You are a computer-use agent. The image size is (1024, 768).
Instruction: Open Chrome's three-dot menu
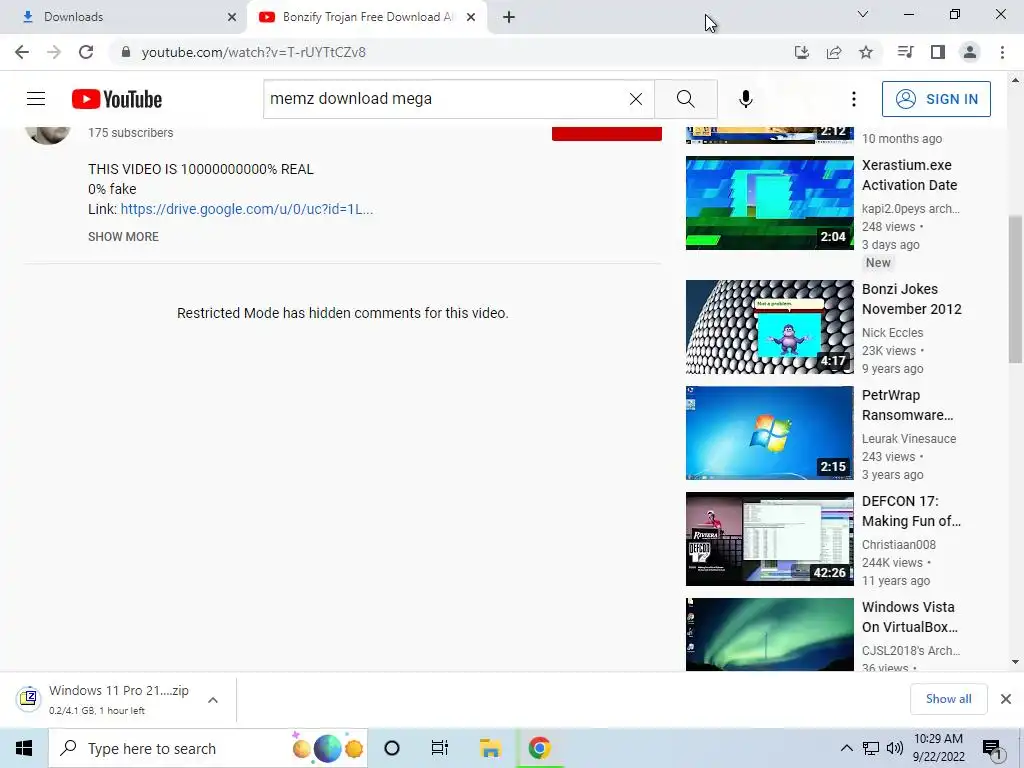coord(1002,52)
